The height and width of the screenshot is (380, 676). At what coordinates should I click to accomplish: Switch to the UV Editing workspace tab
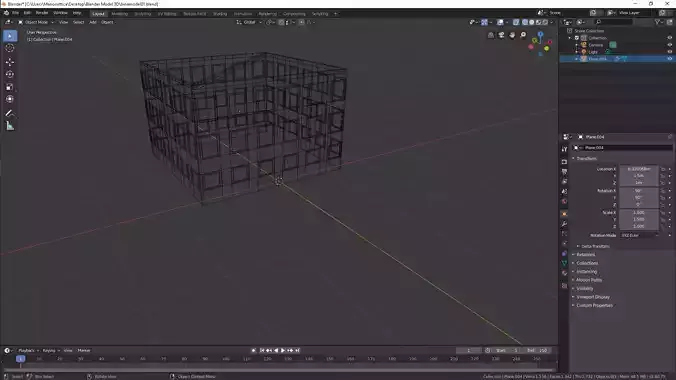pos(167,14)
